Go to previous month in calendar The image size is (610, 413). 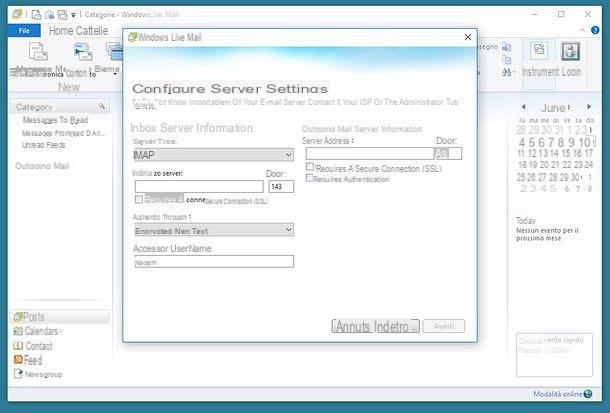[x=524, y=107]
